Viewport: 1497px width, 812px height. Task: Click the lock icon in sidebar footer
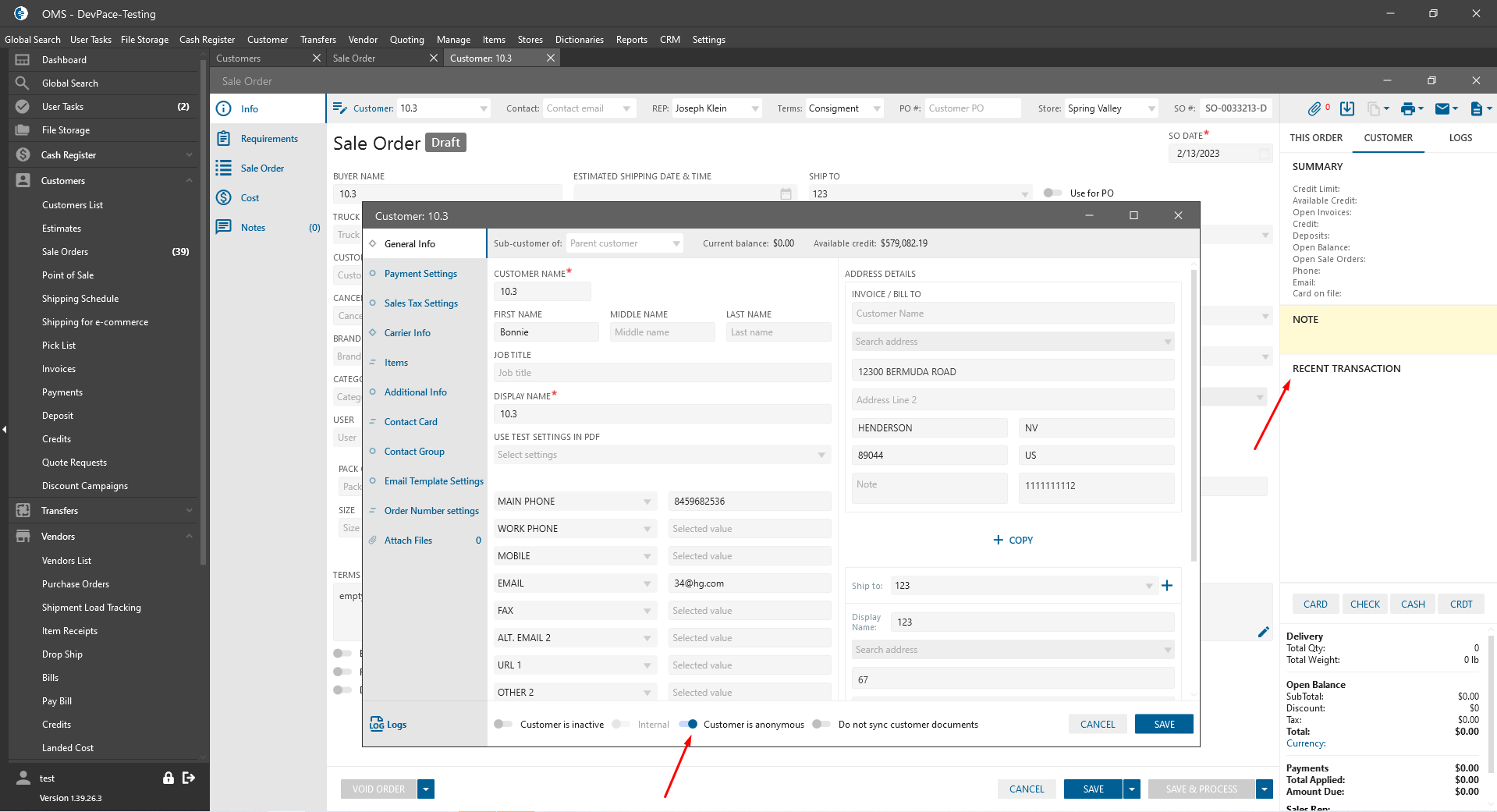point(168,778)
